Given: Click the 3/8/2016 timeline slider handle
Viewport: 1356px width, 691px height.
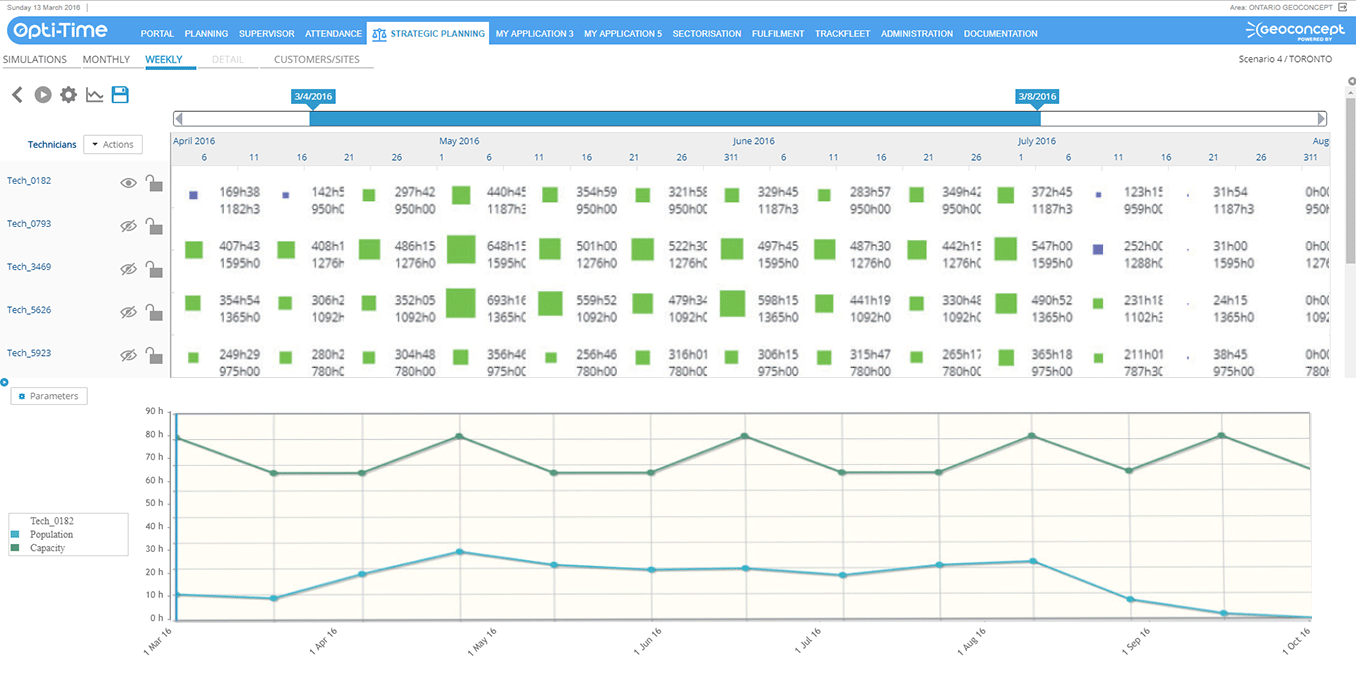Looking at the screenshot, I should point(1037,96).
